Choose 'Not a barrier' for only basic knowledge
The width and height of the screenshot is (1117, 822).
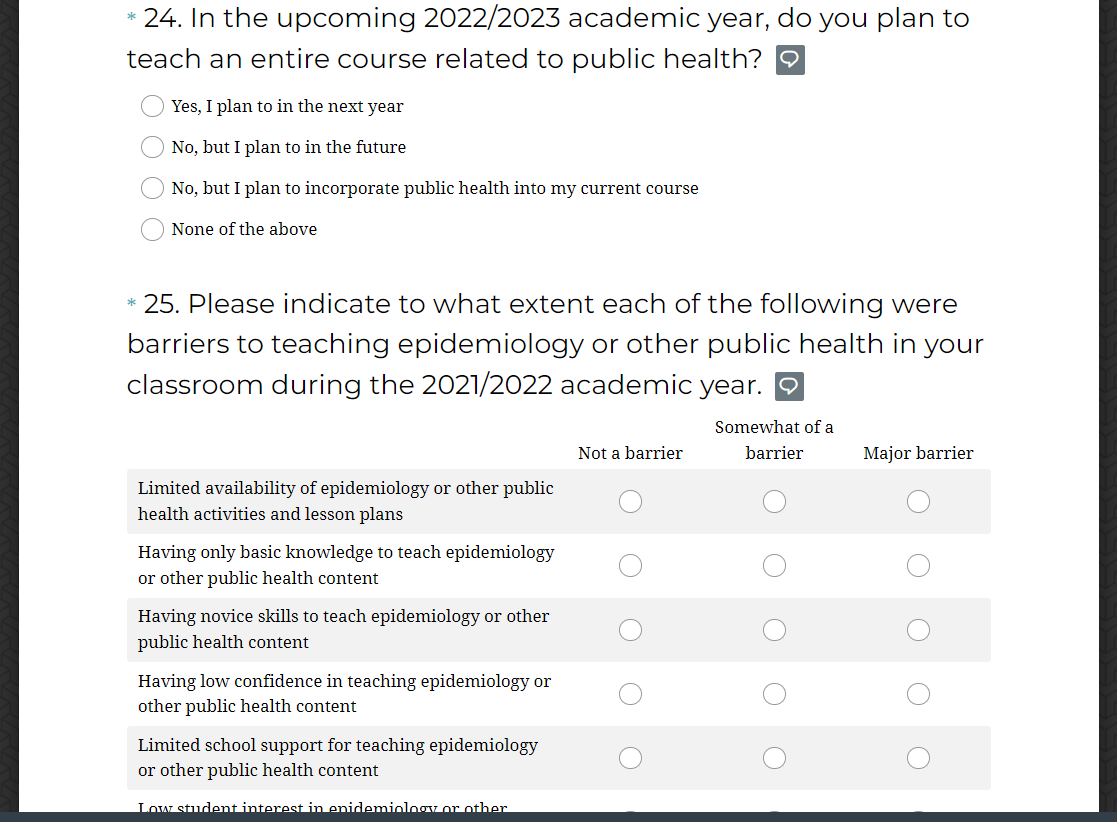(630, 565)
